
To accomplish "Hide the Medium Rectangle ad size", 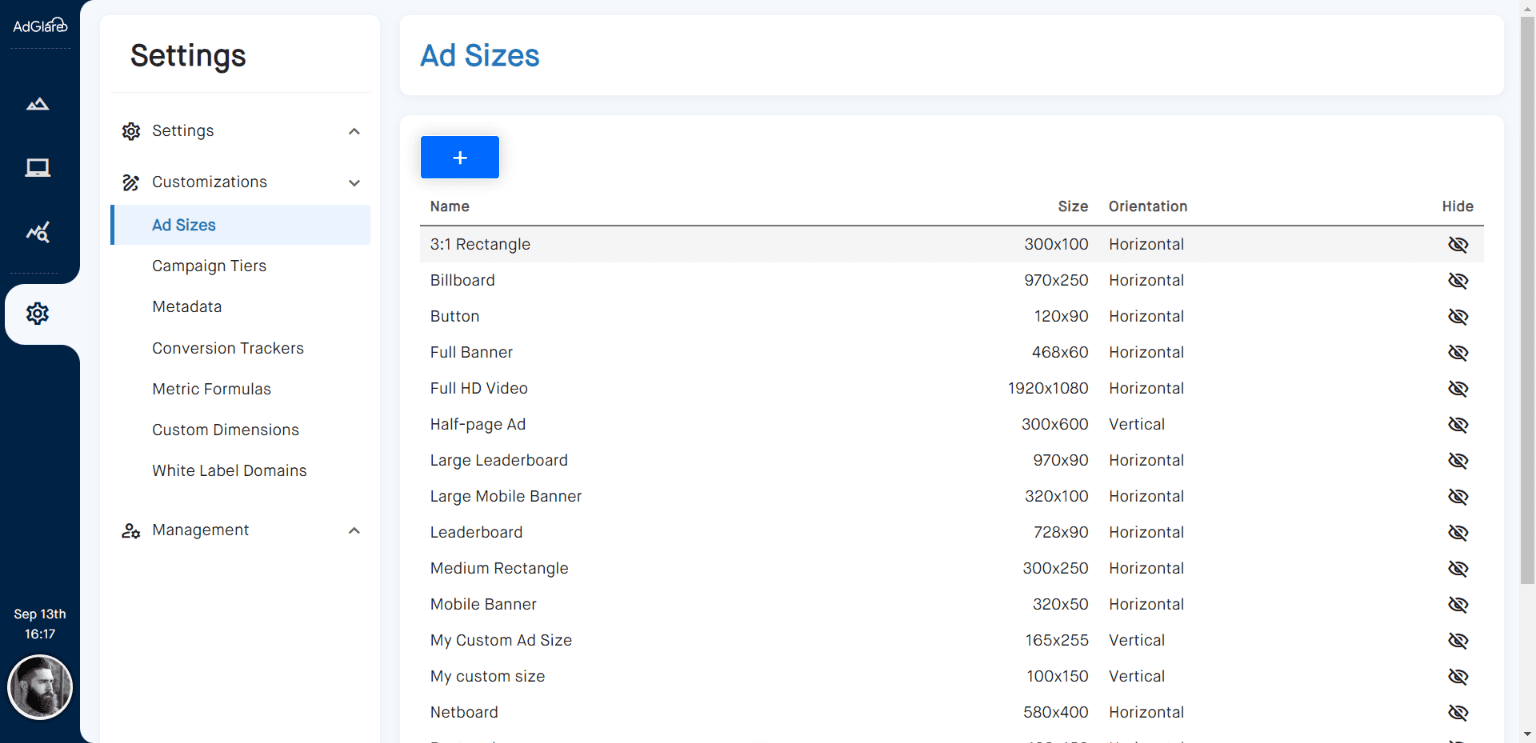I will pos(1458,568).
